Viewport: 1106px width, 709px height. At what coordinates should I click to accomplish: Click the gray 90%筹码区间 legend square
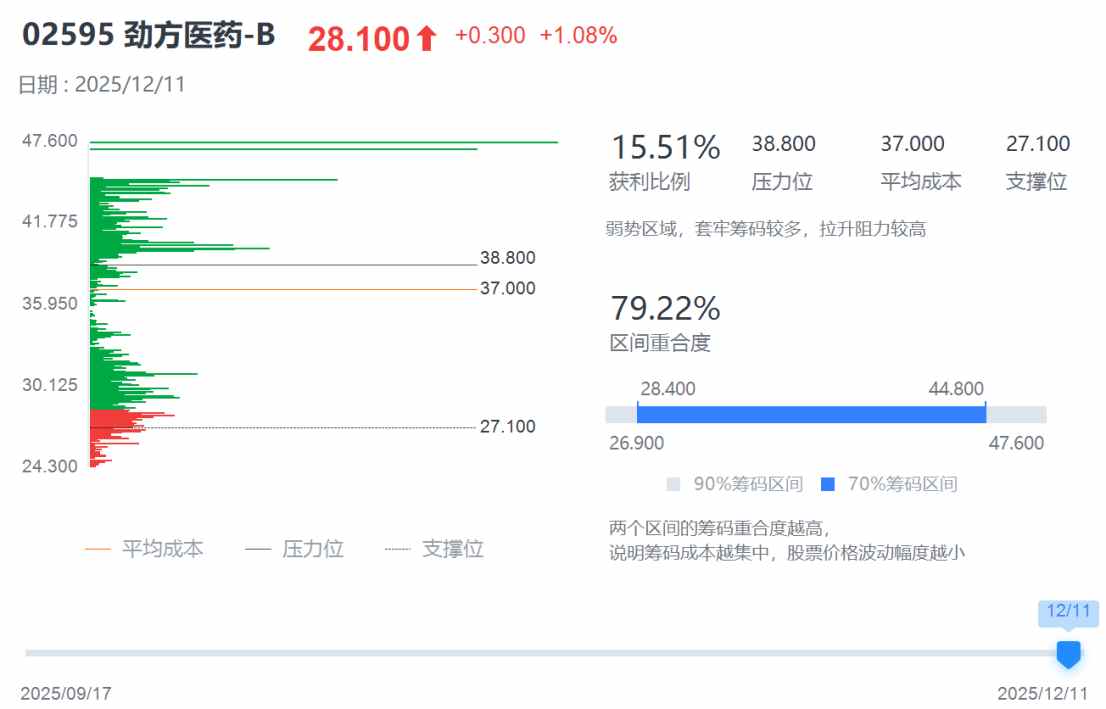[674, 485]
